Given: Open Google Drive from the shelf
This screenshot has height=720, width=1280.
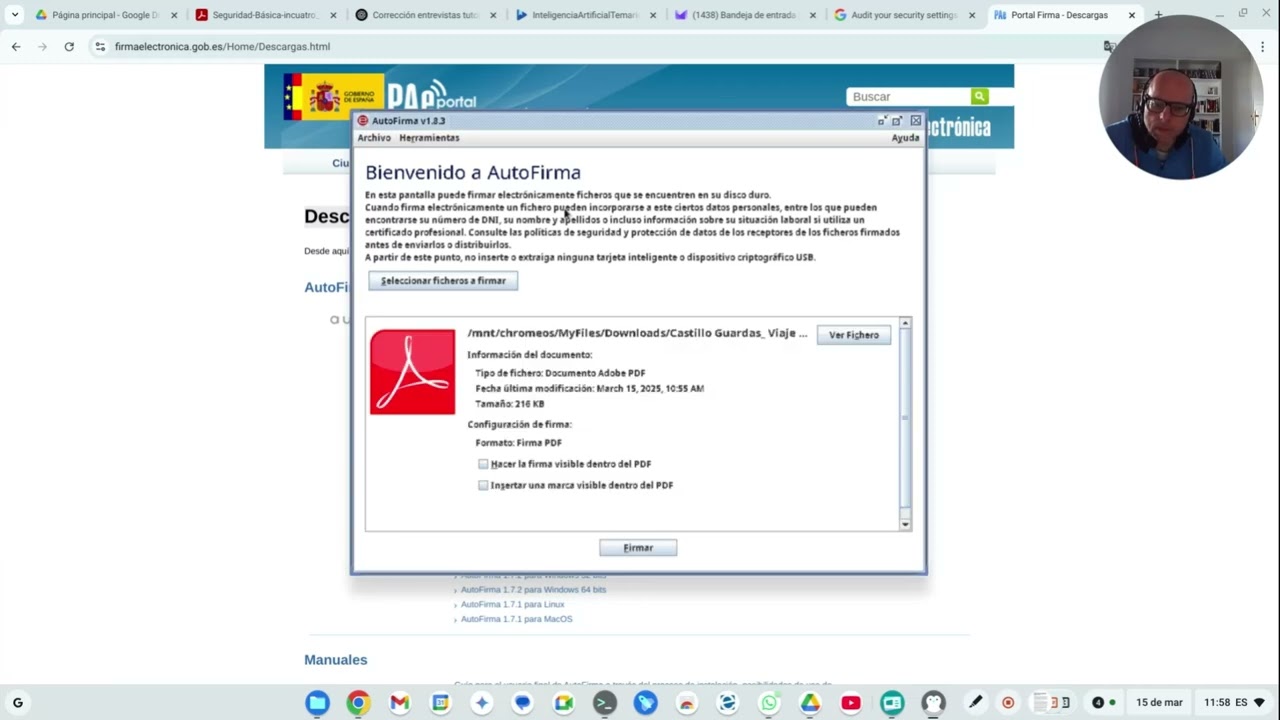Looking at the screenshot, I should [810, 703].
